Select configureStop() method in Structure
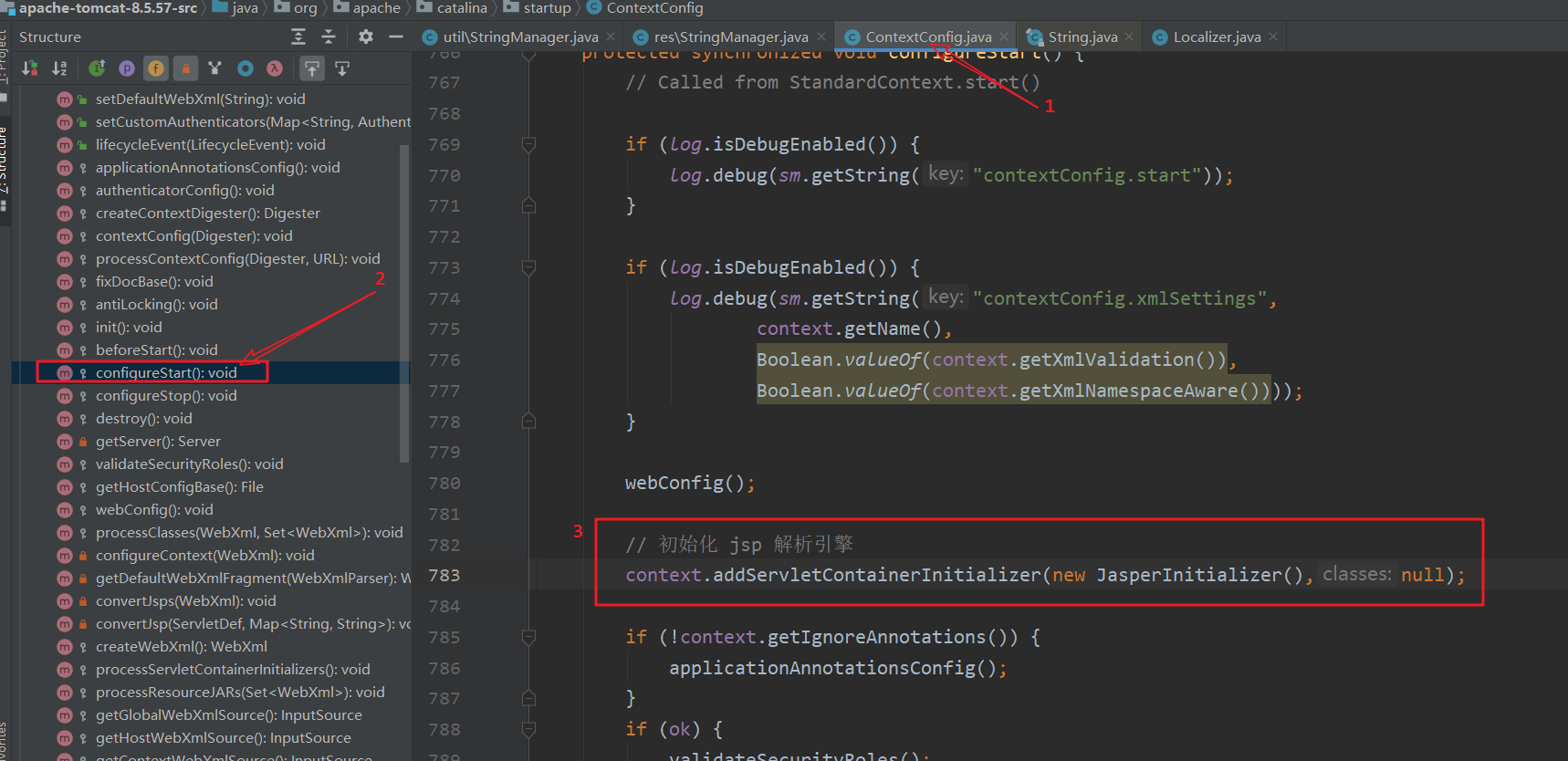Screen dimensions: 1568x761 [x=165, y=395]
